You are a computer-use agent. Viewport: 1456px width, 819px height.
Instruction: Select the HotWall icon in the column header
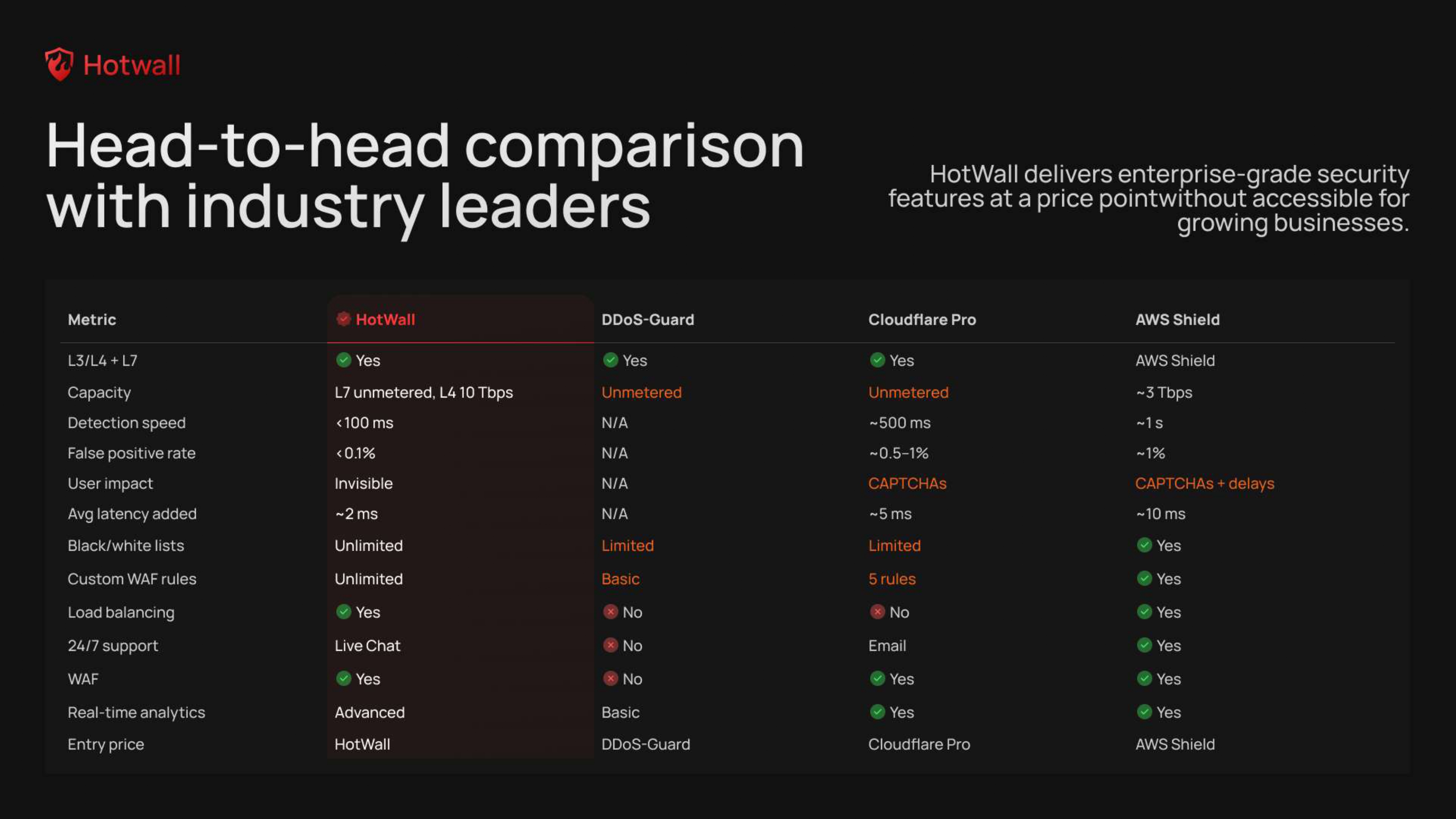click(343, 319)
